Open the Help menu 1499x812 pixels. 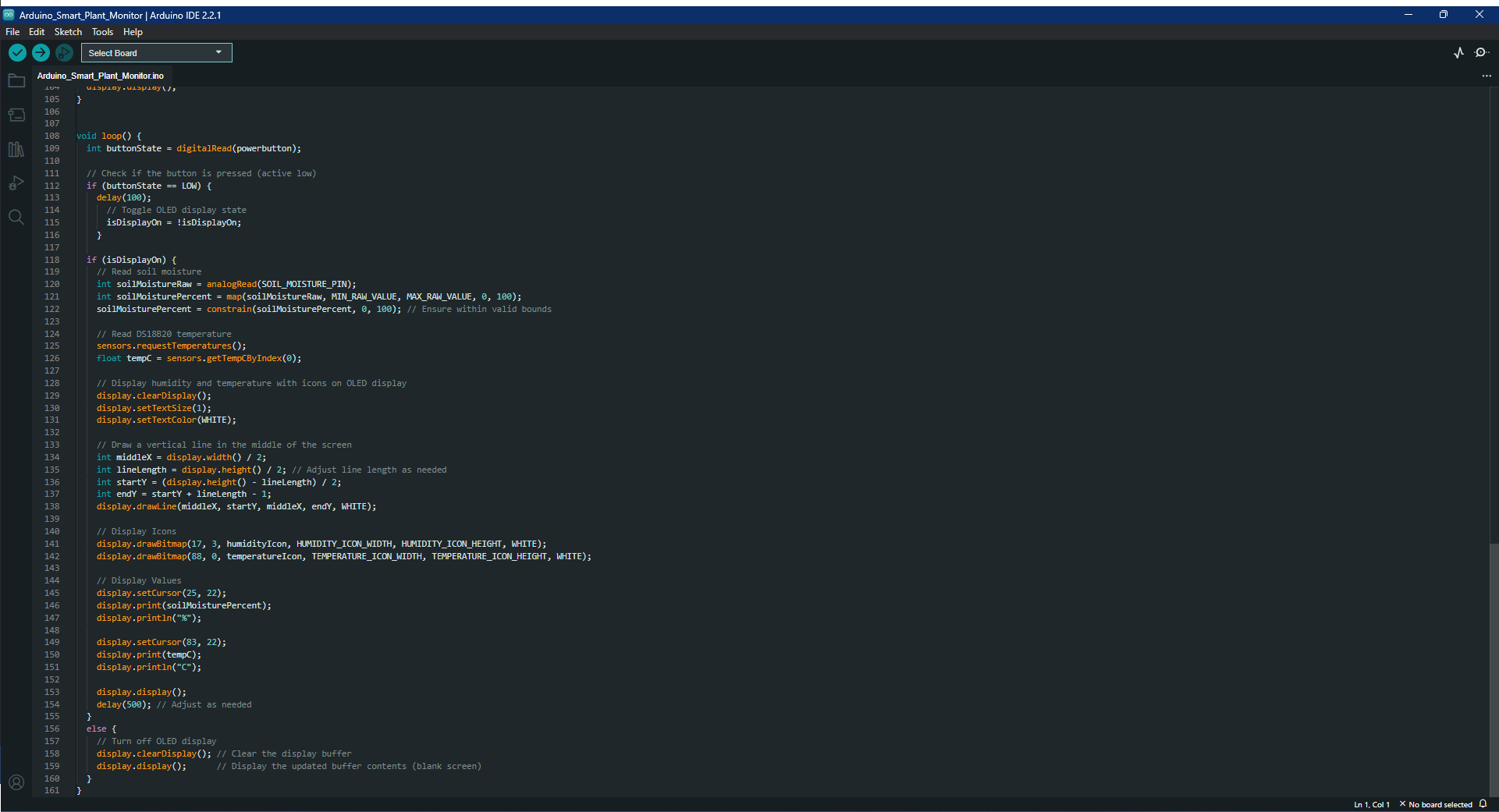click(133, 32)
